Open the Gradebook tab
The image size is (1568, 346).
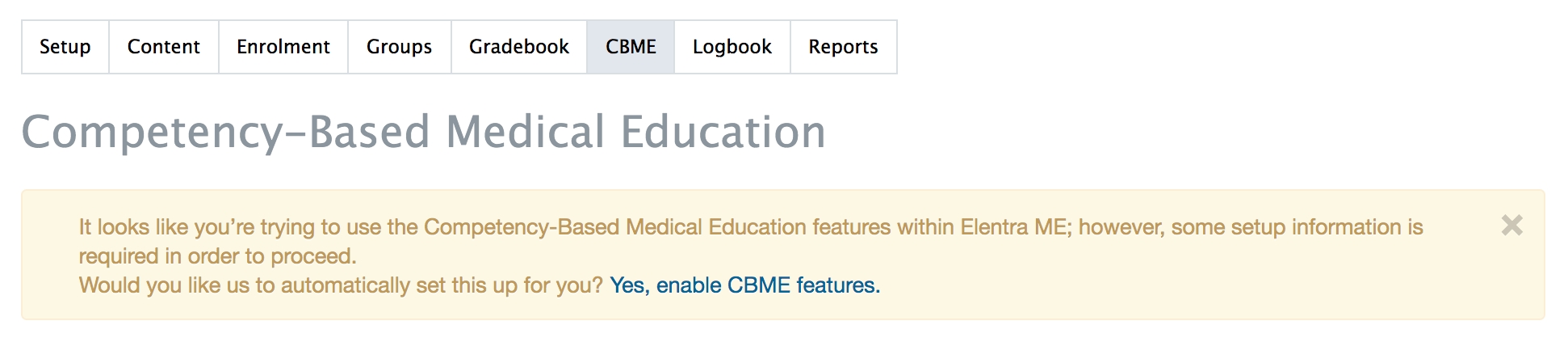pyautogui.click(x=519, y=47)
